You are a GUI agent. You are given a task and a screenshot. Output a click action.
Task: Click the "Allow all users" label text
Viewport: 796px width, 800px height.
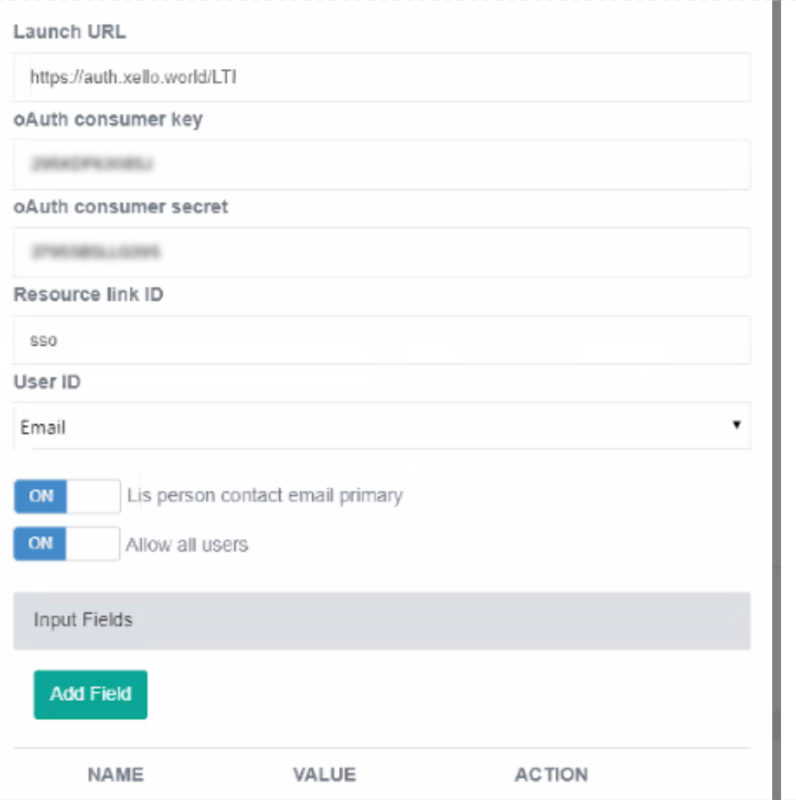pos(187,545)
